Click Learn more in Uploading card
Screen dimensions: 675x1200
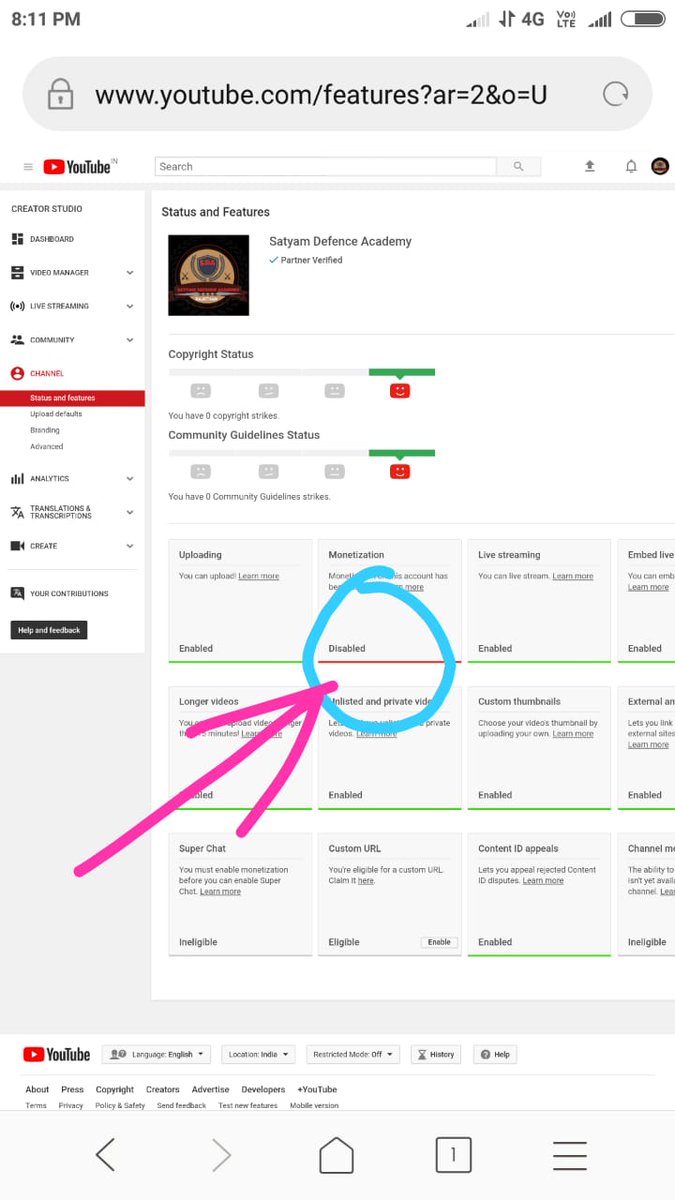[258, 576]
